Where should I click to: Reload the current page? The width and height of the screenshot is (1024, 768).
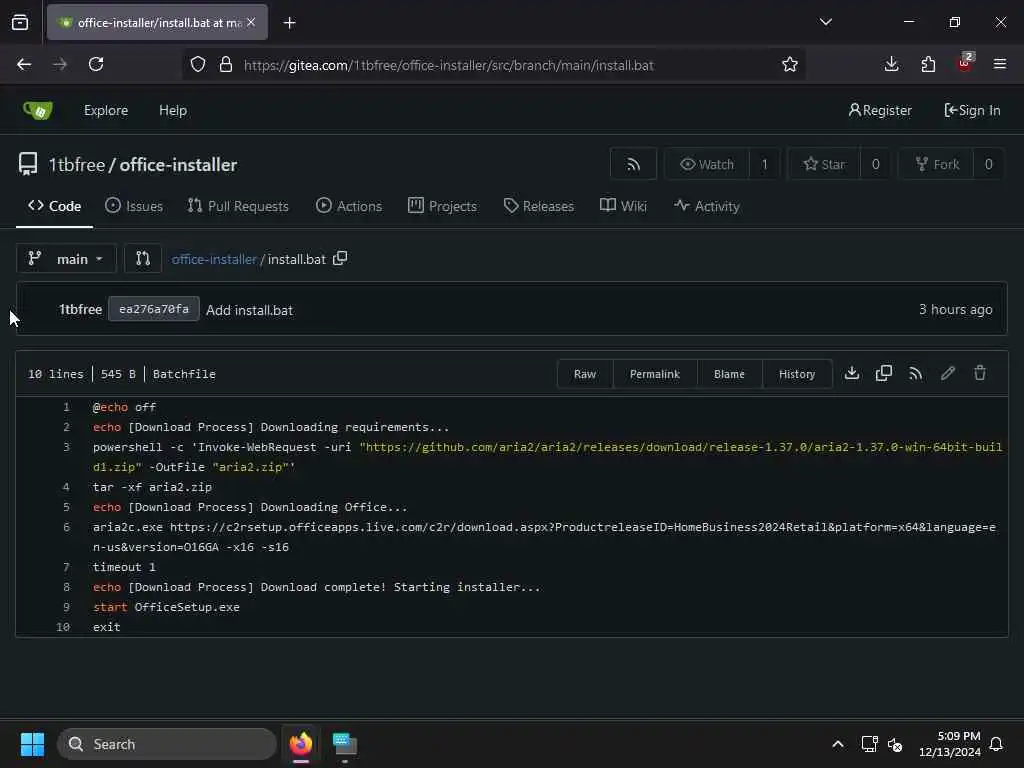(x=96, y=64)
